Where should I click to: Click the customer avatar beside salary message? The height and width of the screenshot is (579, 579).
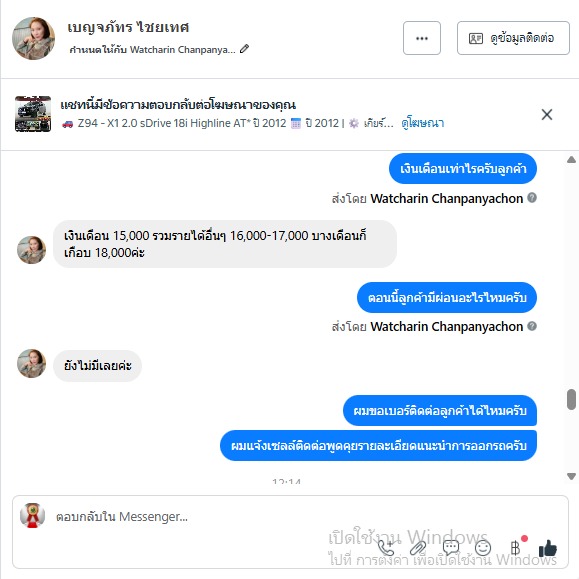click(31, 250)
